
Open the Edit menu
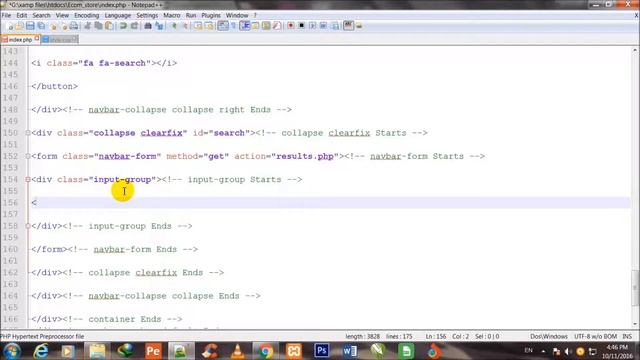point(22,15)
